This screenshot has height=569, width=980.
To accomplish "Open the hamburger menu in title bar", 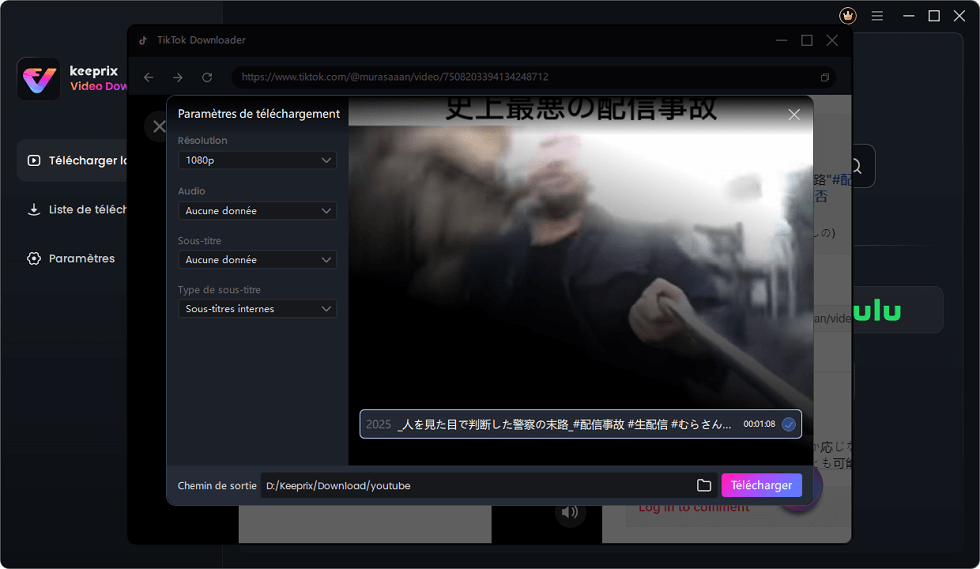I will (x=878, y=16).
